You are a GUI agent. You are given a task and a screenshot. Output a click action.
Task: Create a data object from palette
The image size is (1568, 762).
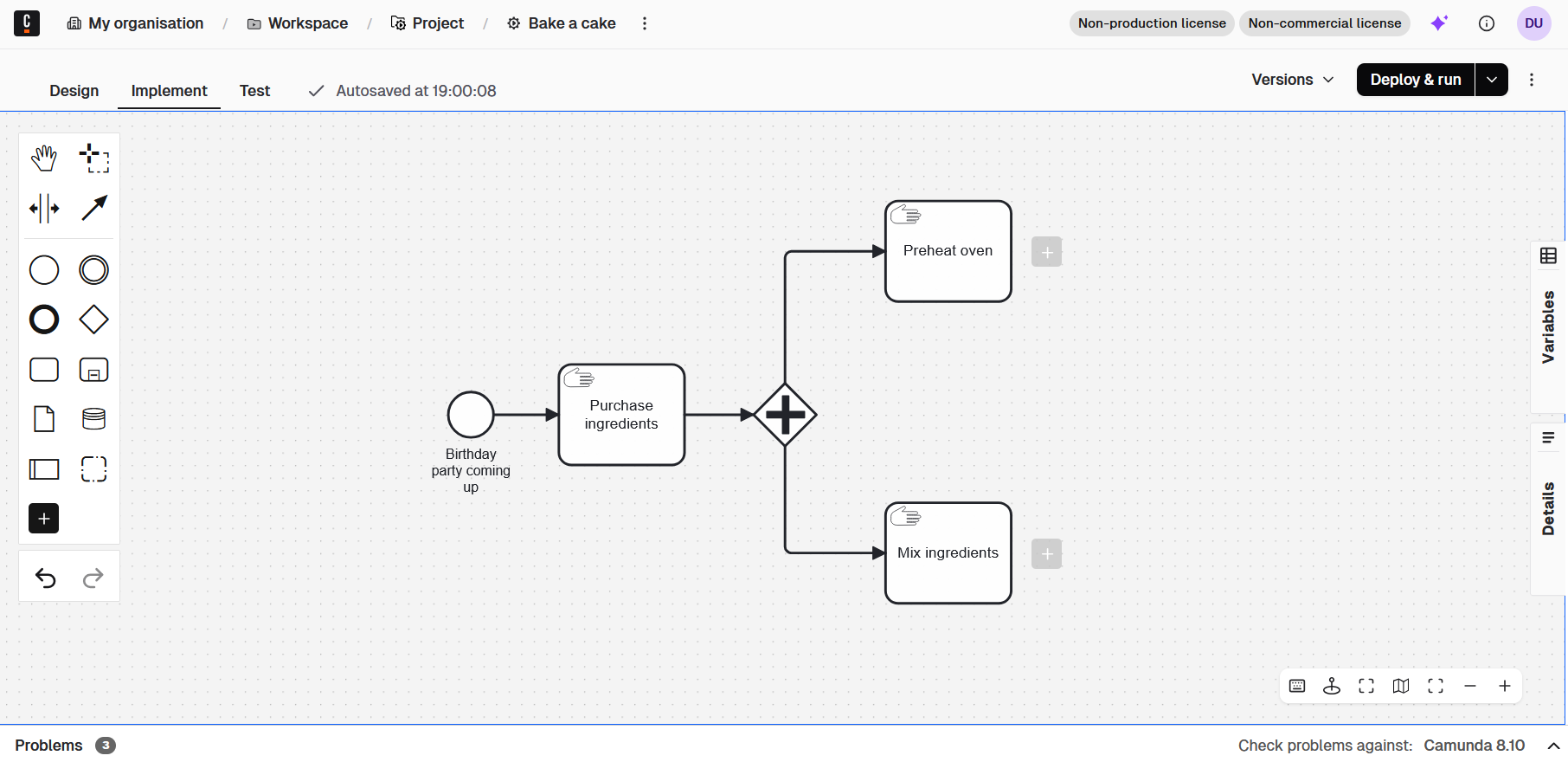(44, 419)
